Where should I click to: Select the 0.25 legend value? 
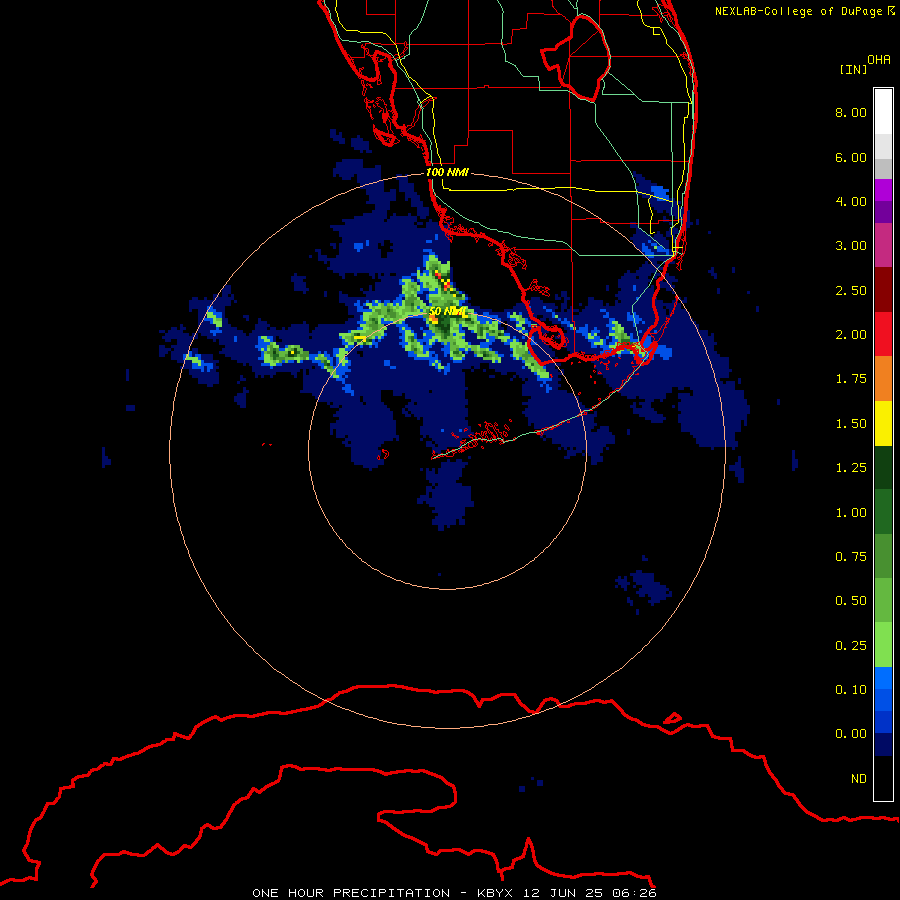(x=851, y=646)
